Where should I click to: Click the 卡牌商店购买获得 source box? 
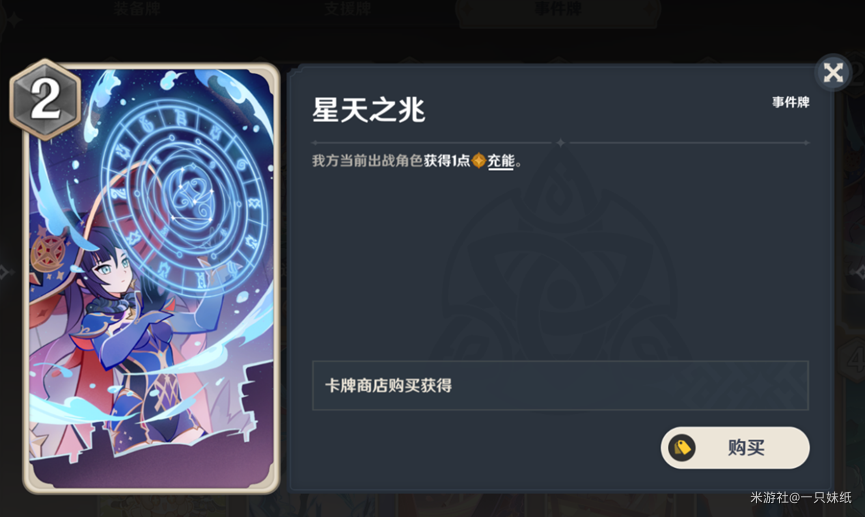(x=560, y=386)
